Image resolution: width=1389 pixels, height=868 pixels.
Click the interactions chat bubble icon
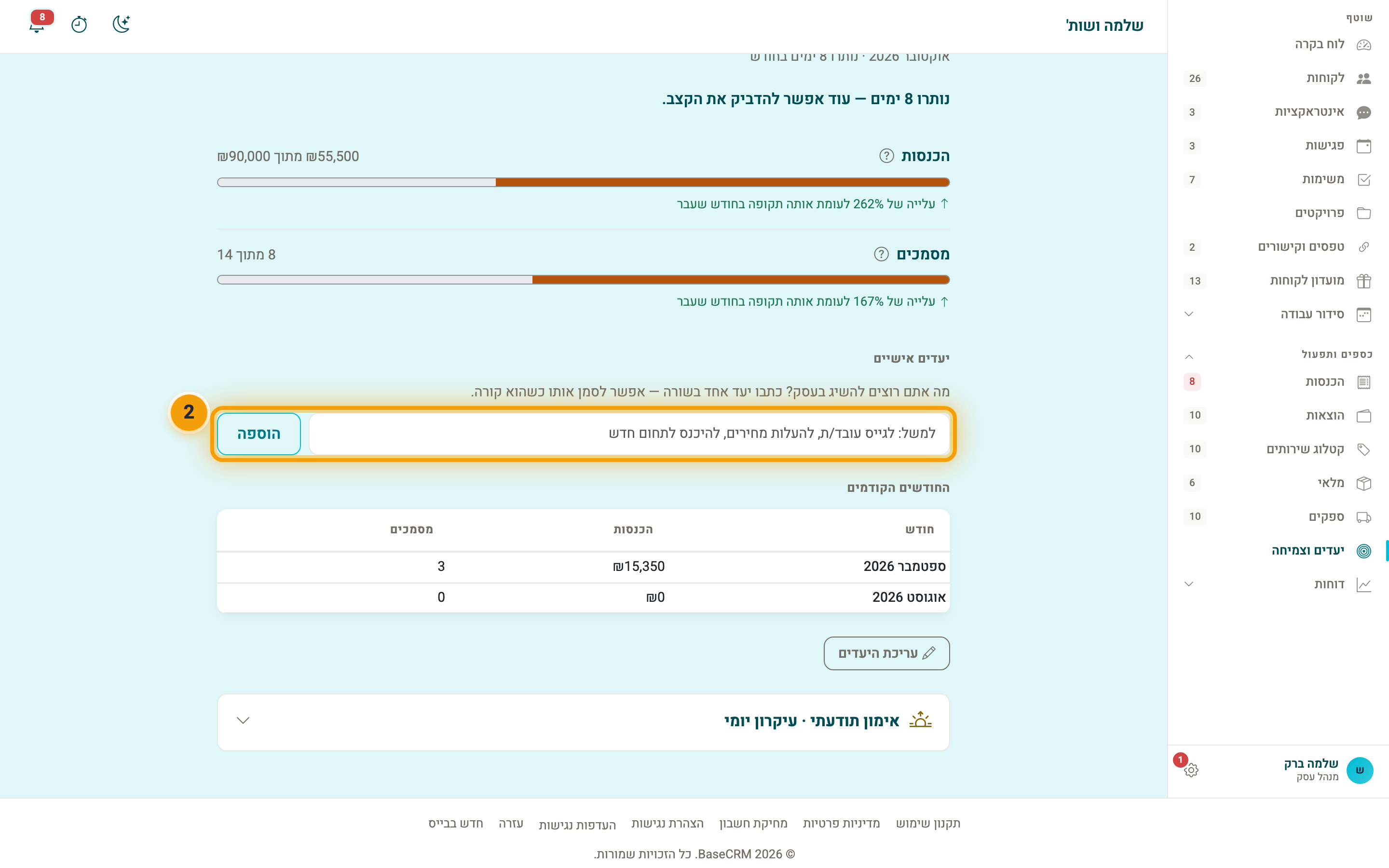1364,112
